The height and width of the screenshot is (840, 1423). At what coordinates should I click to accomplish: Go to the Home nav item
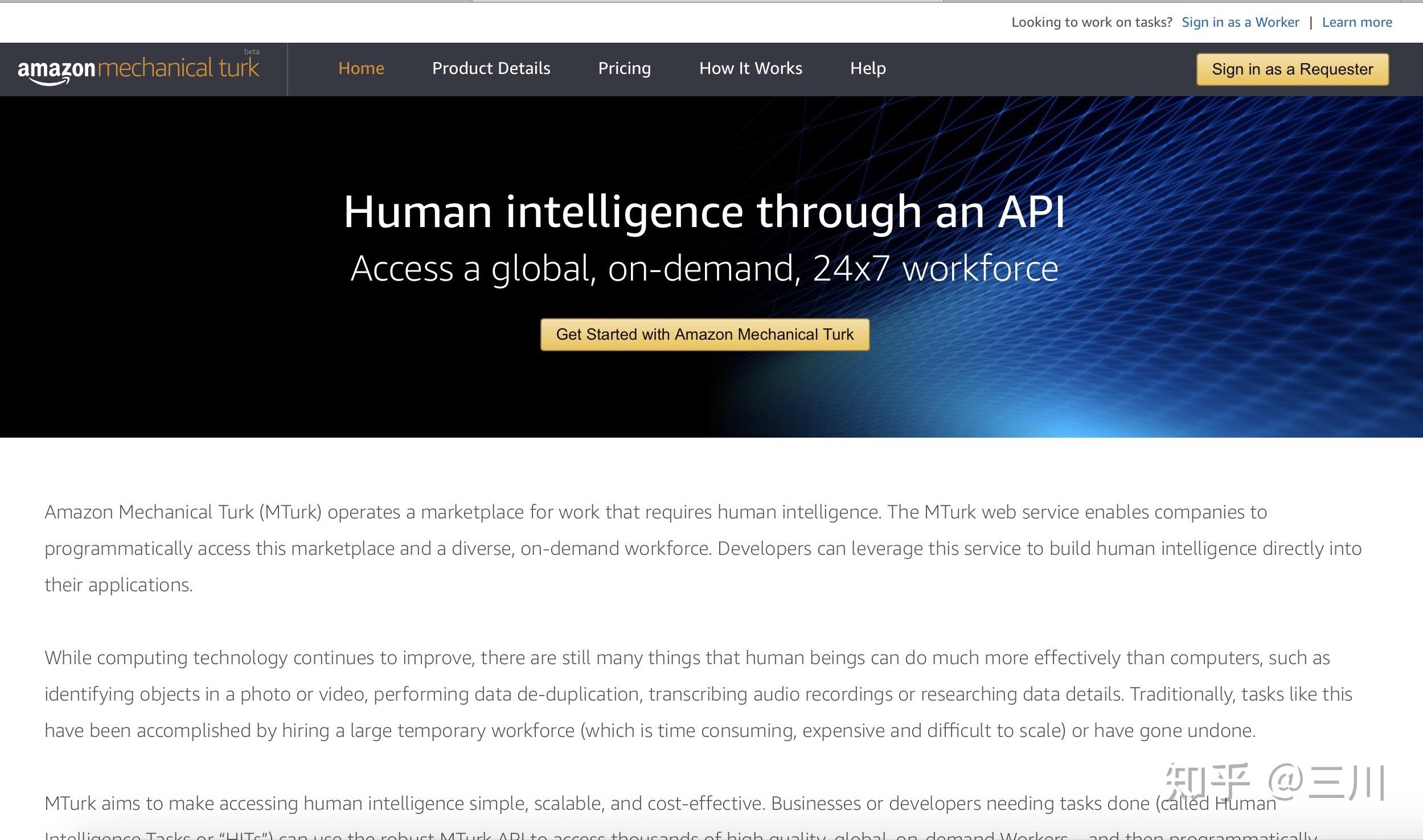click(x=361, y=68)
